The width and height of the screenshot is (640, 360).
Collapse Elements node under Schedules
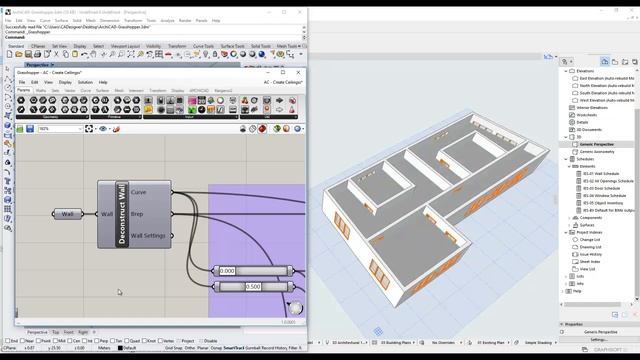tap(570, 167)
